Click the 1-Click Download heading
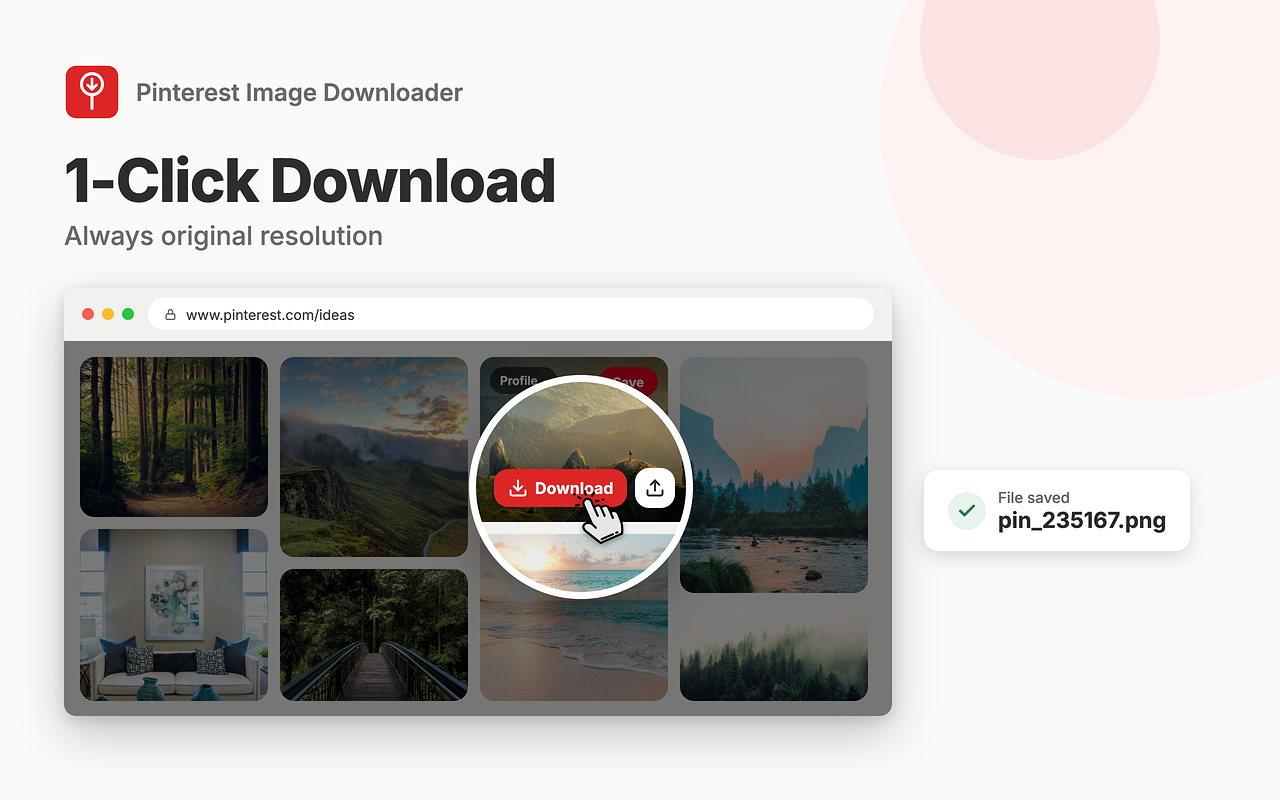 [310, 181]
